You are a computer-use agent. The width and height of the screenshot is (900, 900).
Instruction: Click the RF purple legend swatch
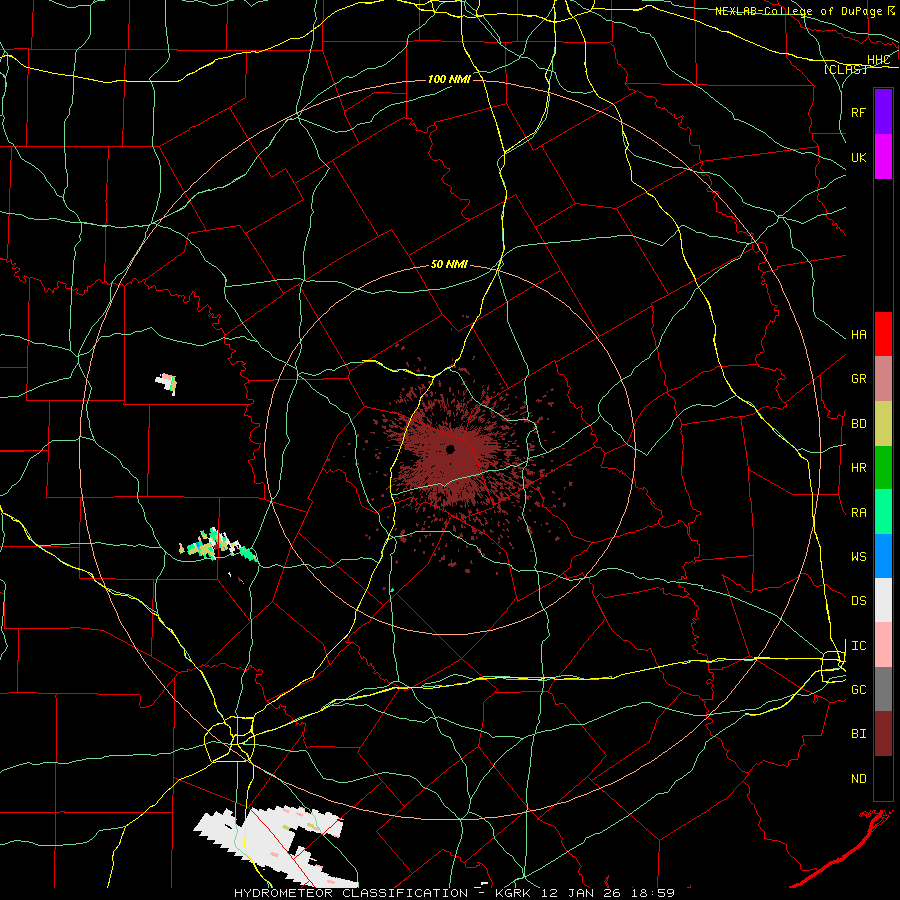pyautogui.click(x=883, y=112)
